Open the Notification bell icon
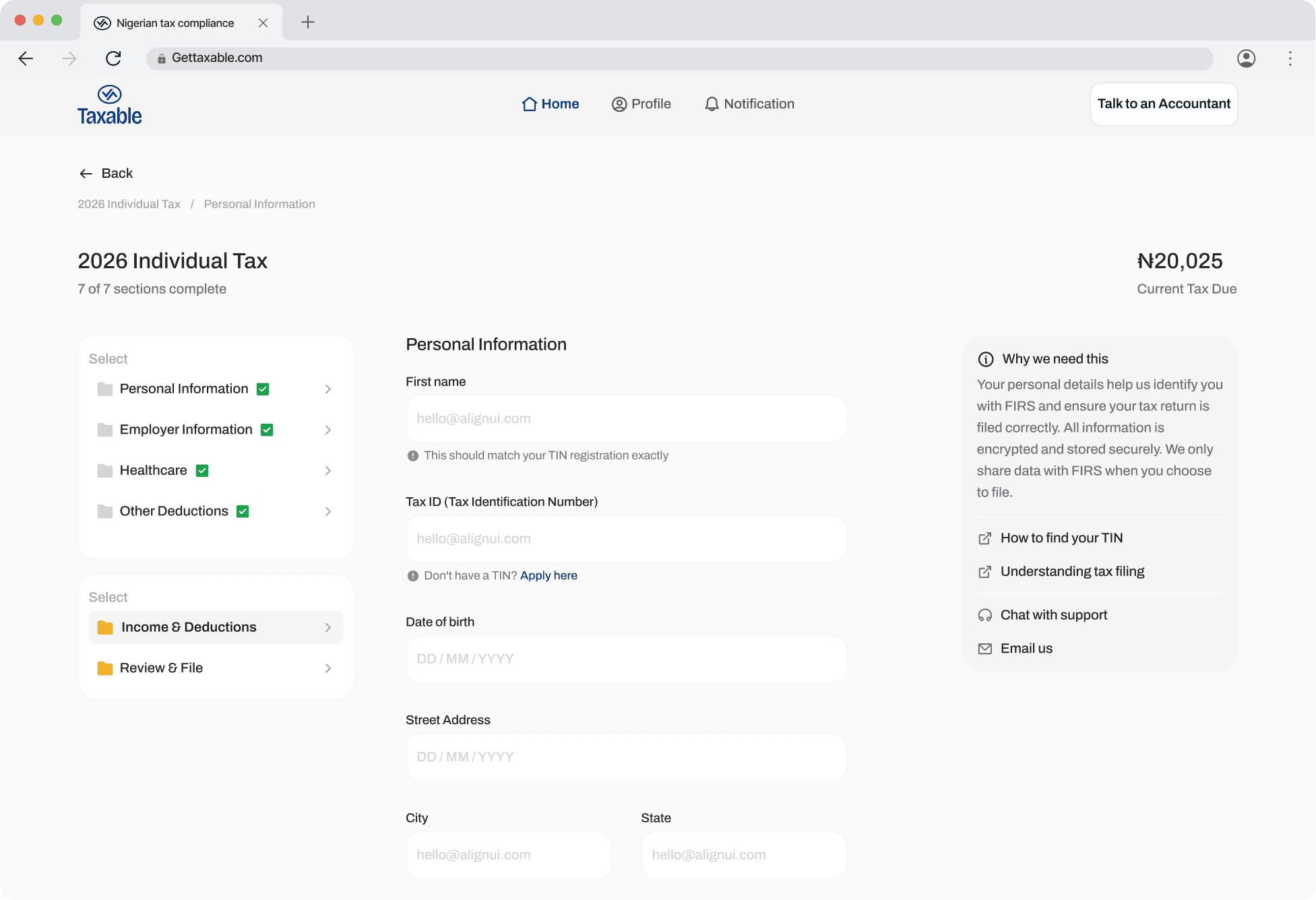The height and width of the screenshot is (900, 1316). click(x=712, y=104)
